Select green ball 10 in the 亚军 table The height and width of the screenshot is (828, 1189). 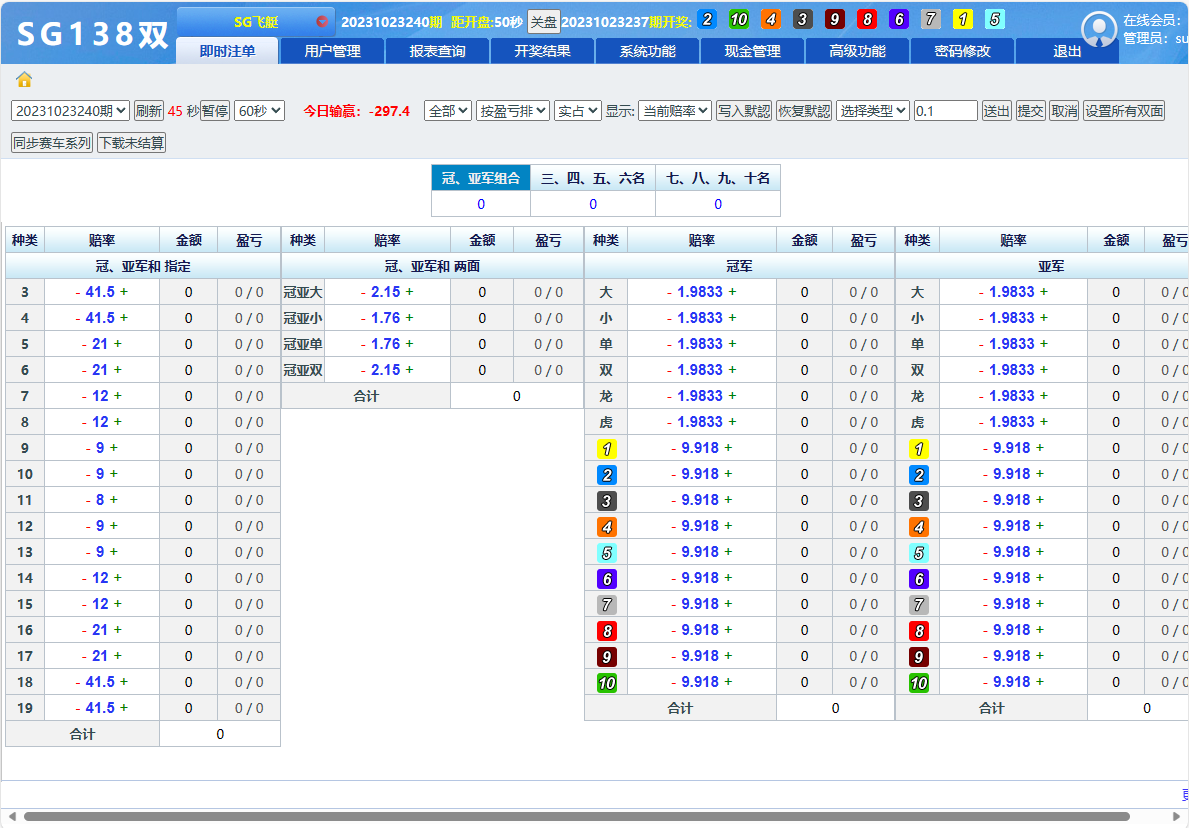(918, 682)
